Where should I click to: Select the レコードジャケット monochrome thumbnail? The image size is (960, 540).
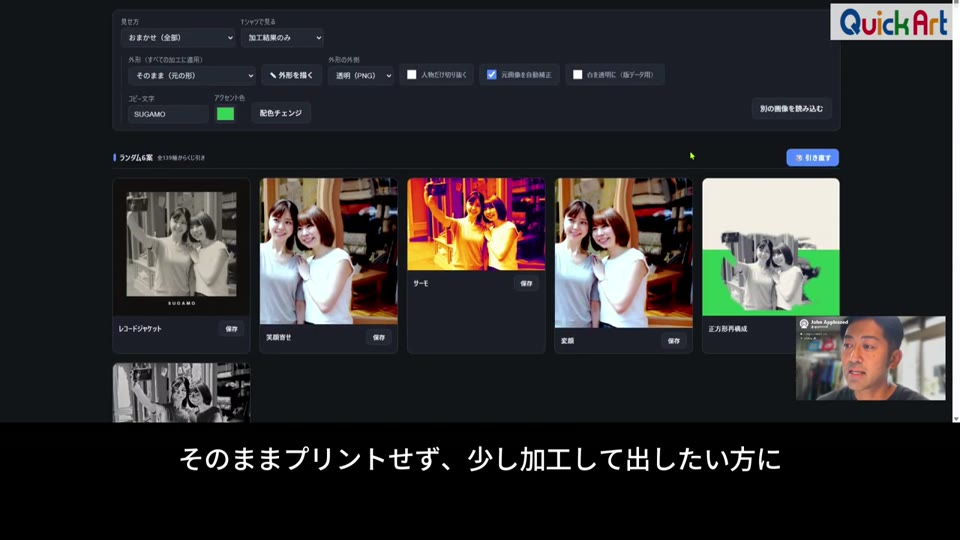[x=181, y=247]
